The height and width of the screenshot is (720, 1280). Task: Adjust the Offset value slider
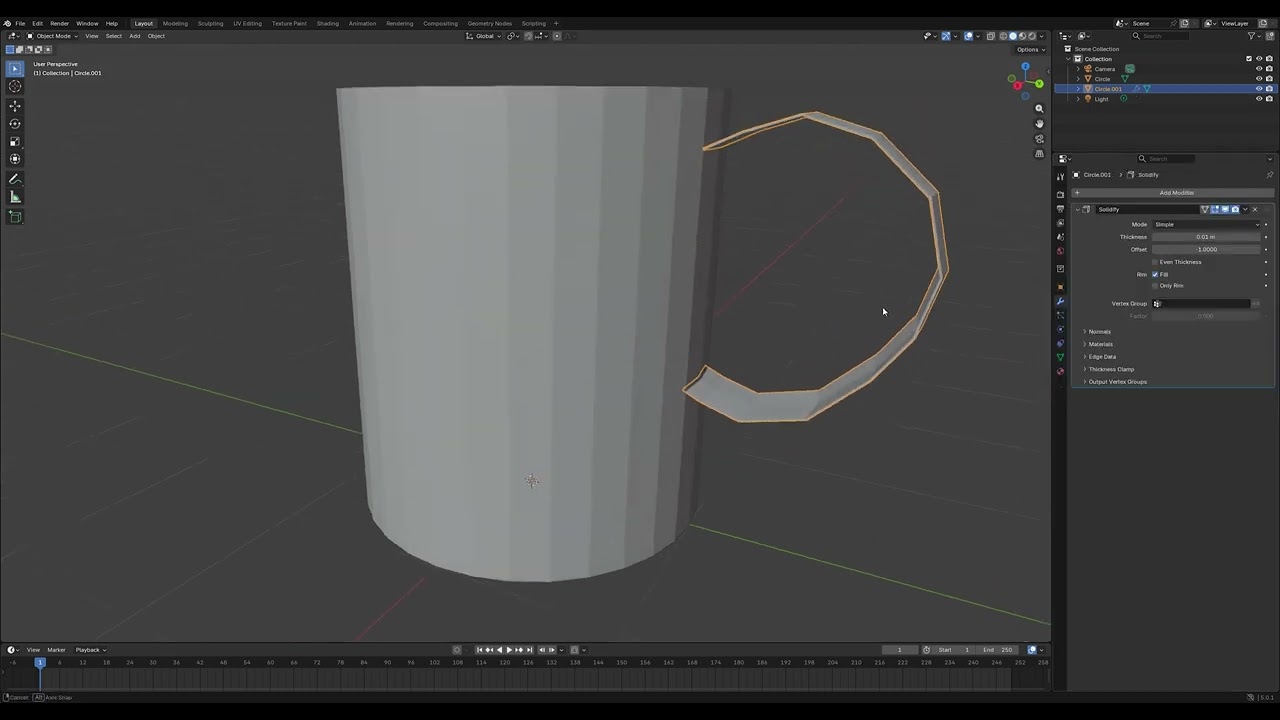tap(1206, 249)
